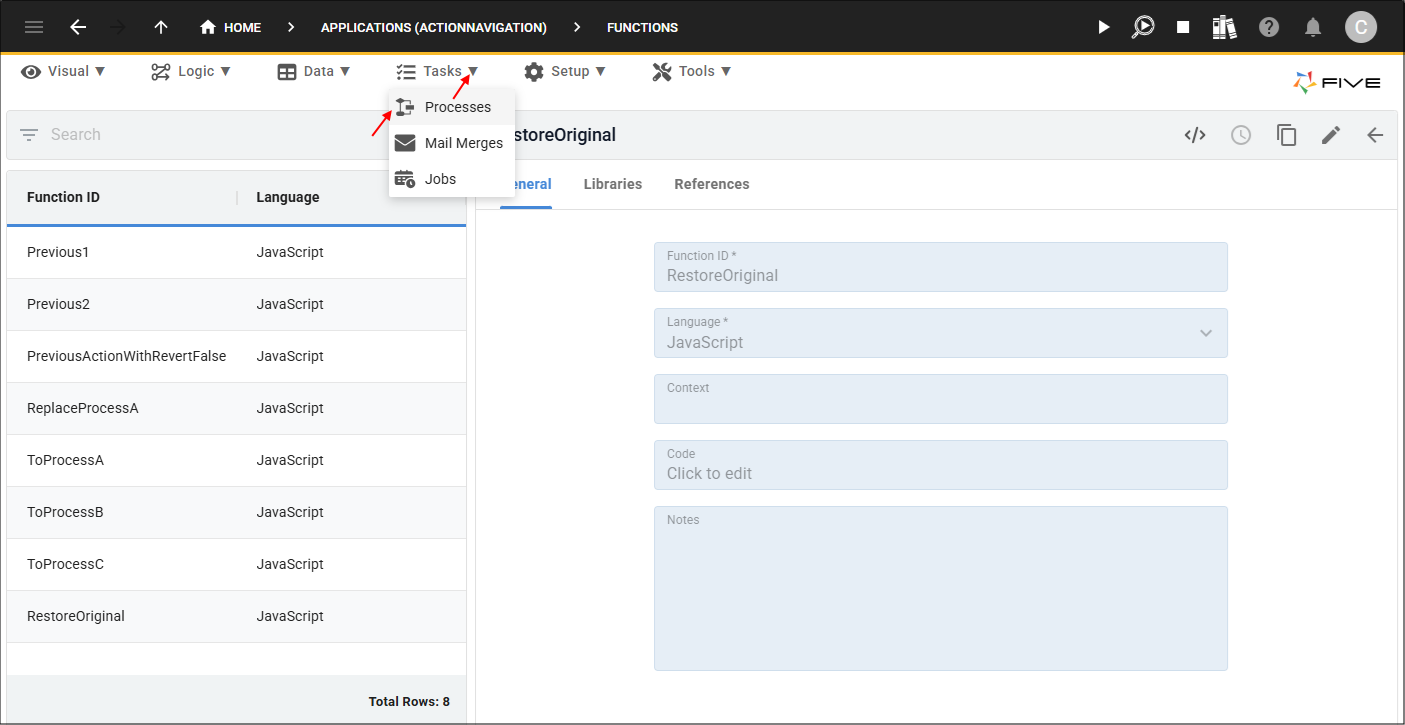
Task: Stop the application with stop icon
Action: [1183, 27]
